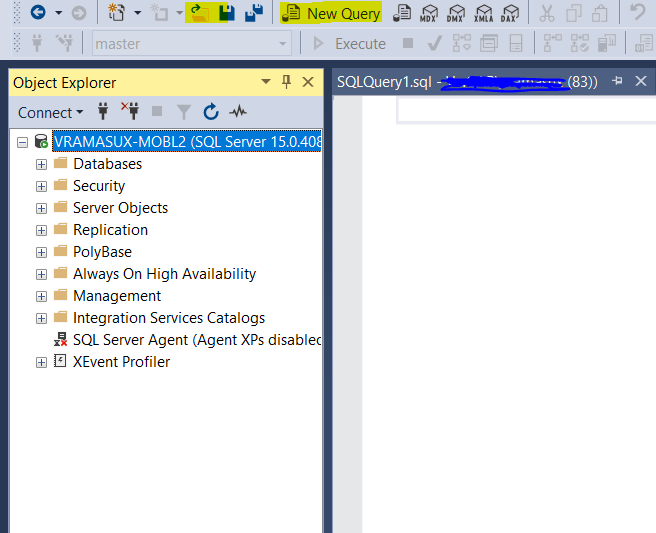Click inside the SQLQuery1 editor area
The height and width of the screenshot is (533, 656).
click(x=509, y=314)
